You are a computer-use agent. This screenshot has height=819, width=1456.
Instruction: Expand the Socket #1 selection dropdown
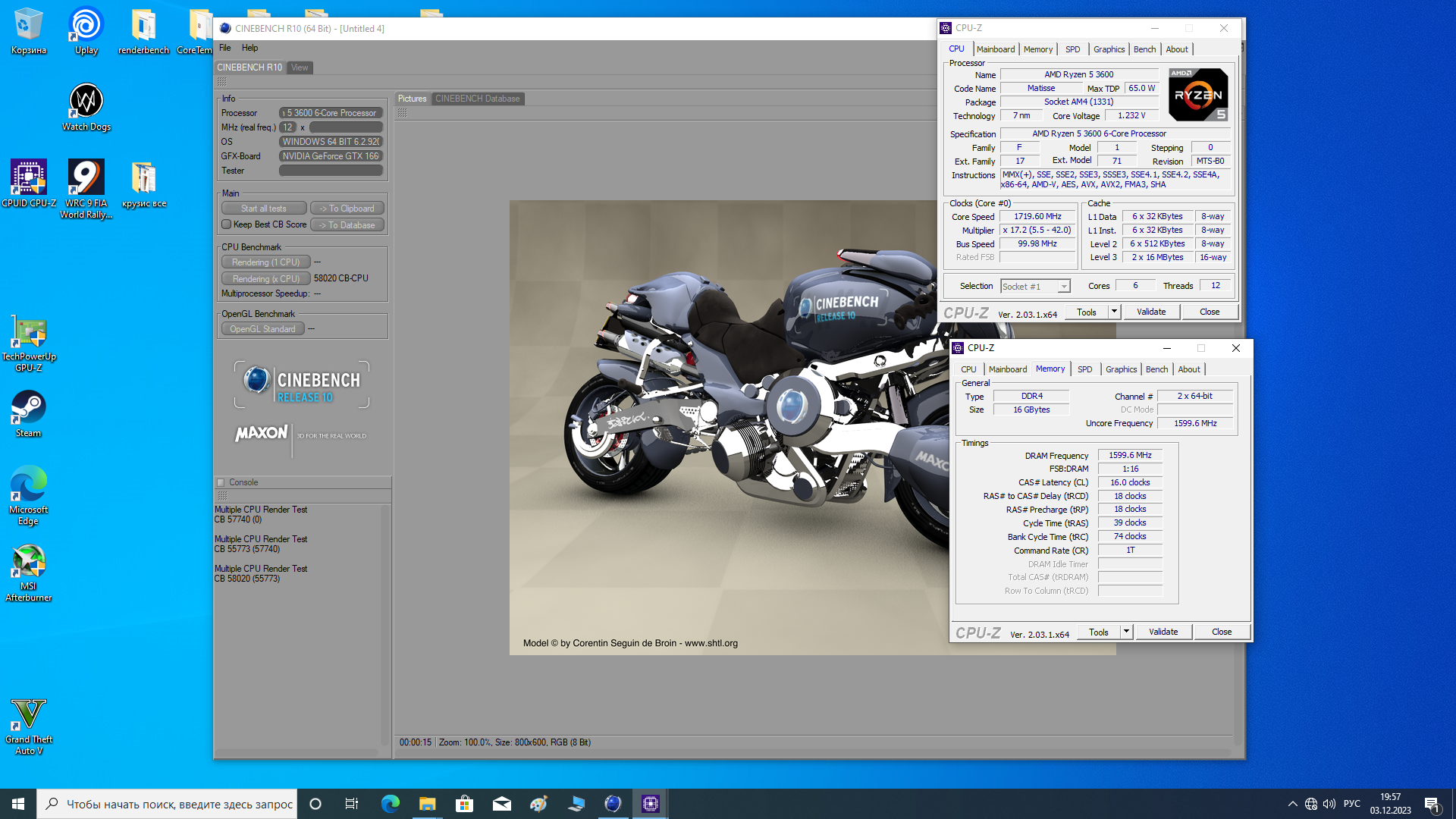[1064, 287]
